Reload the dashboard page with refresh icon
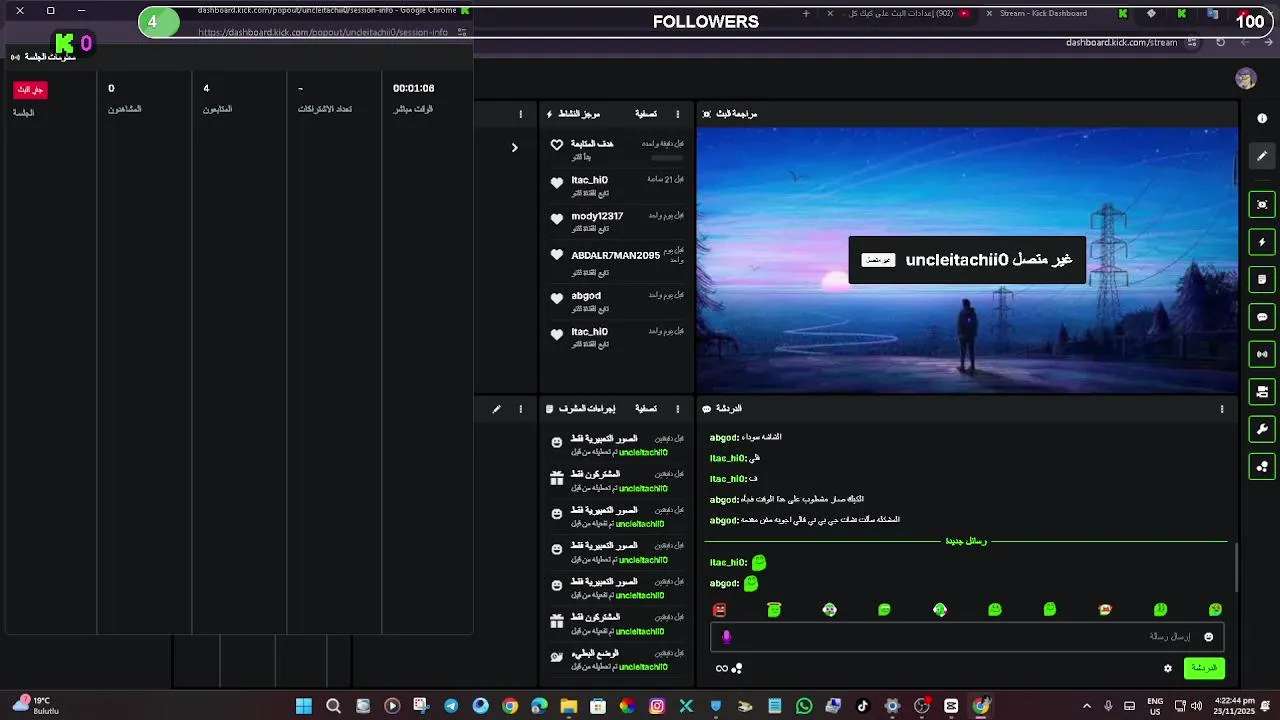The image size is (1280, 720). 1220,43
